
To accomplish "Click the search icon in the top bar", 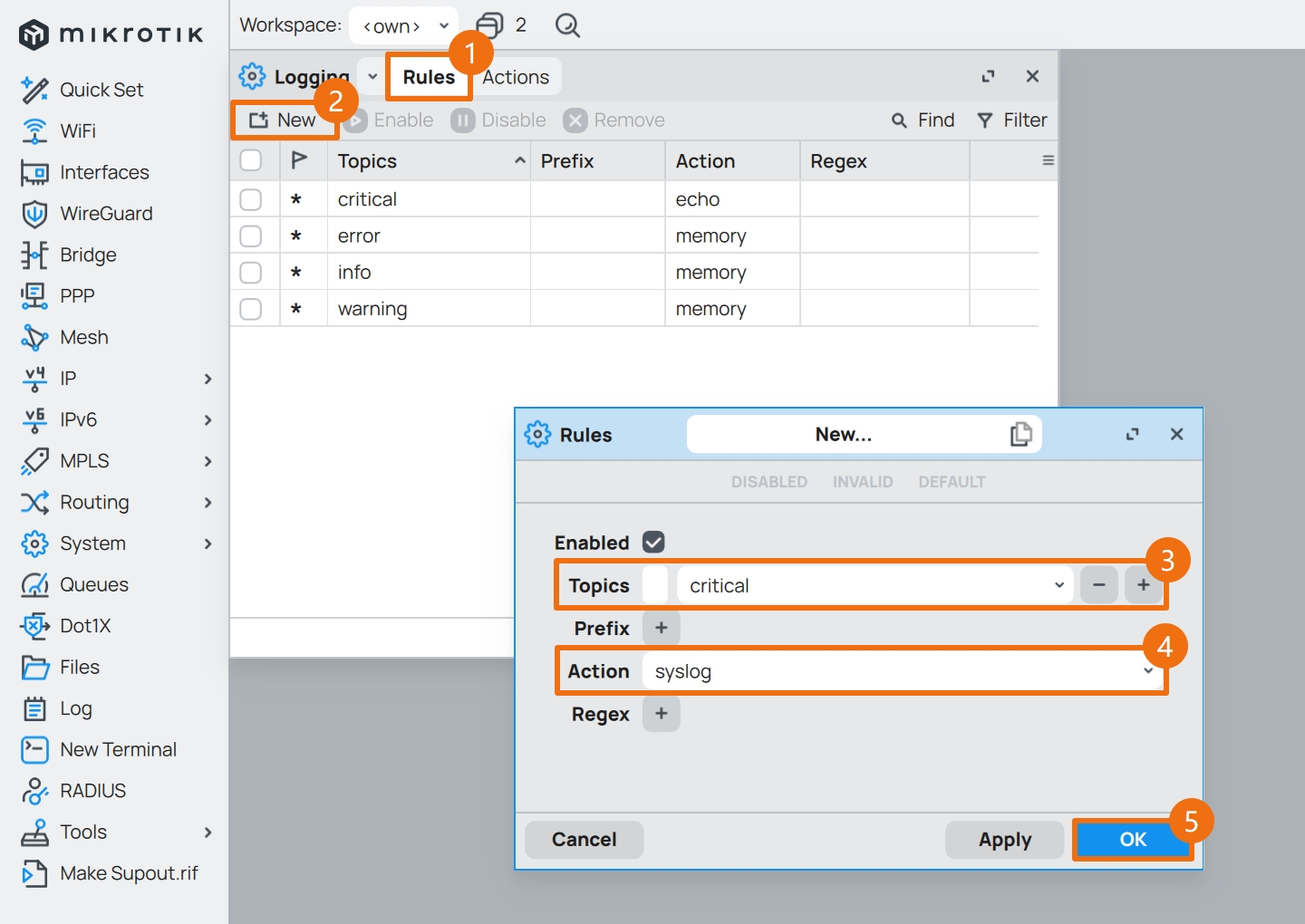I will [567, 25].
